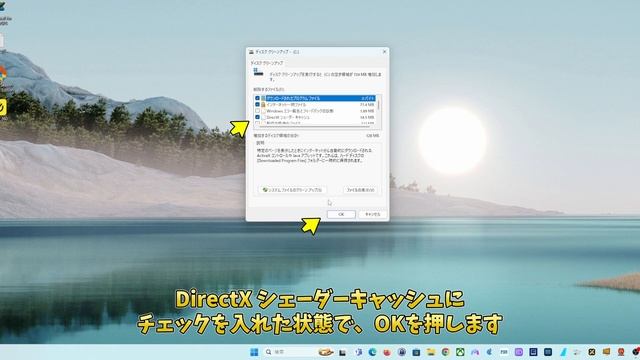Screen dimensions: 640x360
Task: Select the Windows エラー報告 row text
Action: (300, 111)
